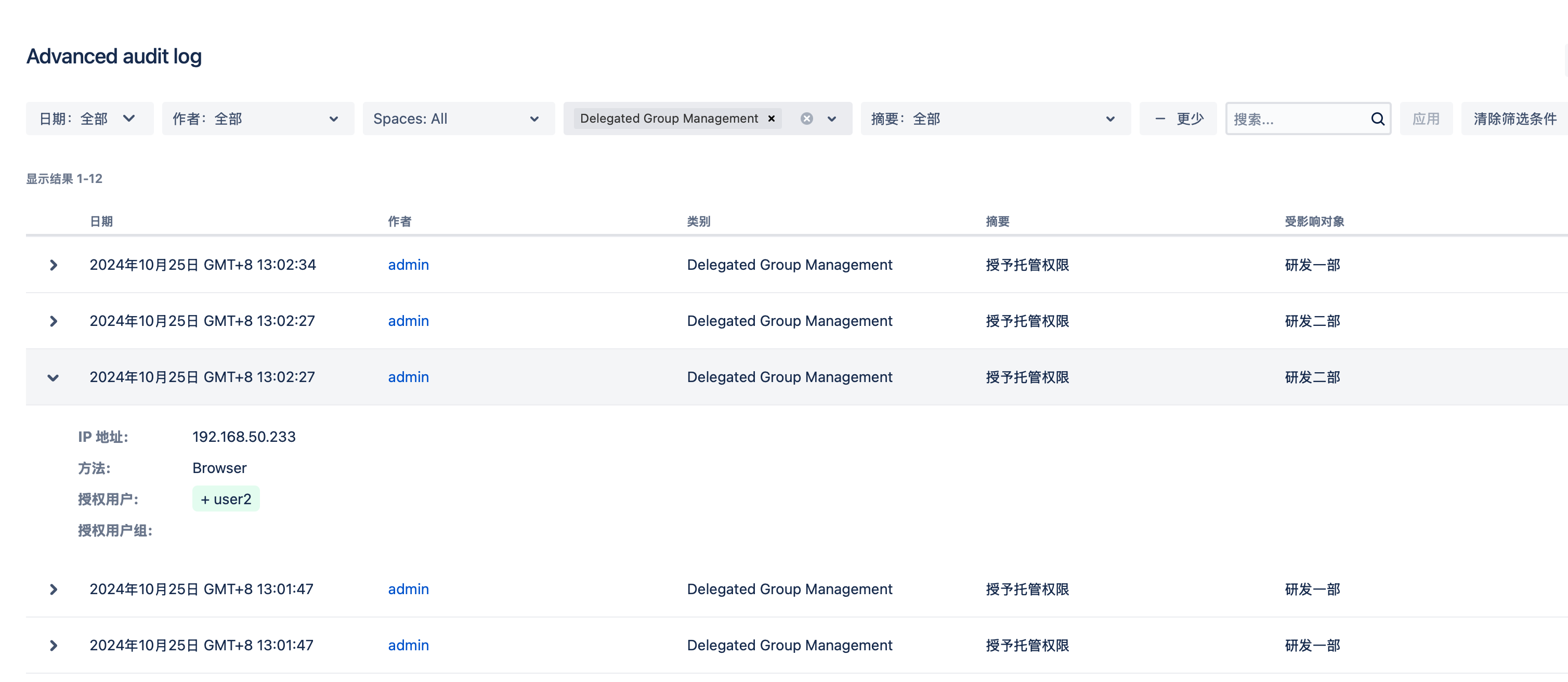Expand the 13:02:34 audit log row
The image size is (1568, 682).
[x=54, y=265]
